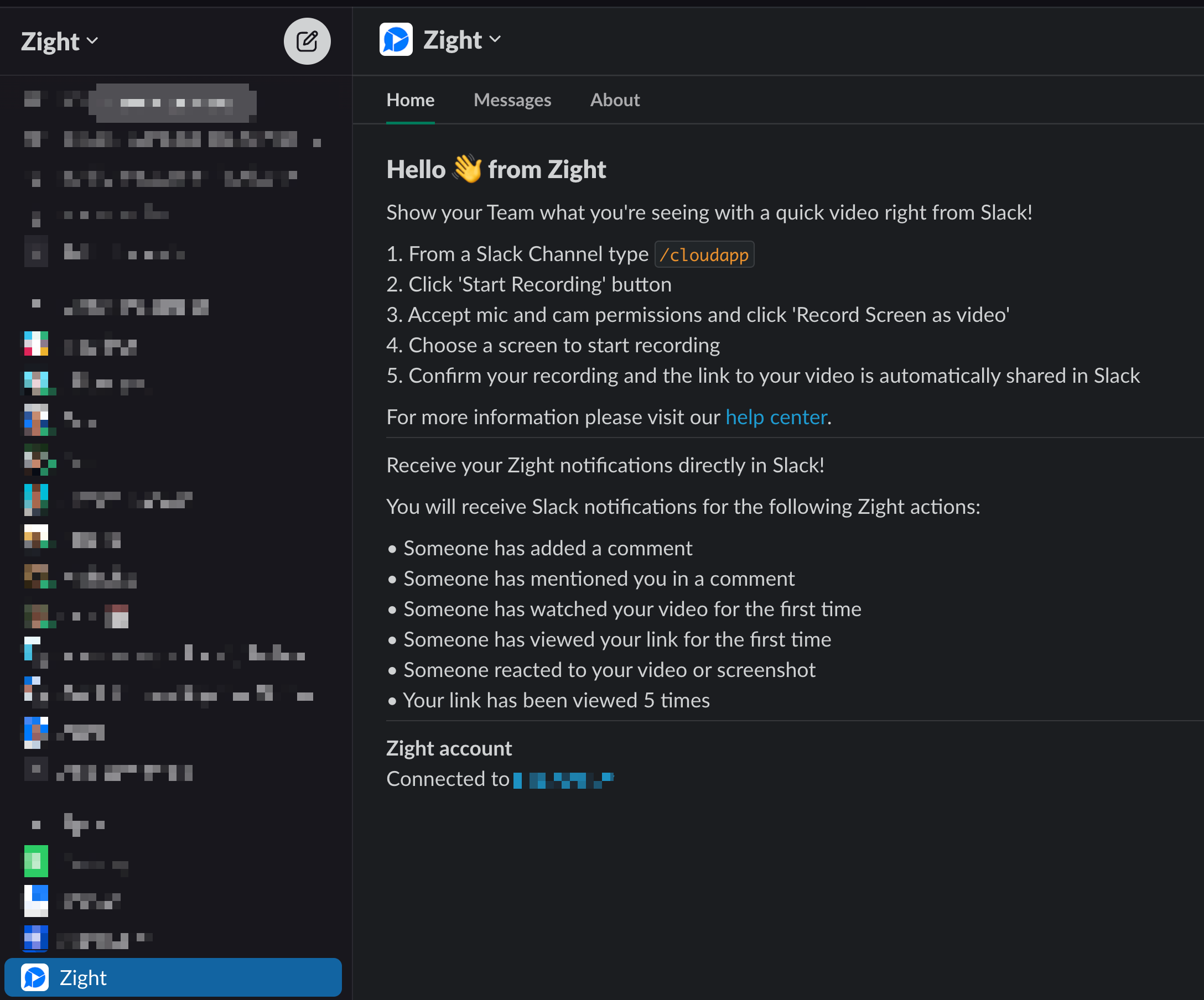The image size is (1204, 1000).
Task: Switch to the Home tab
Action: [411, 100]
